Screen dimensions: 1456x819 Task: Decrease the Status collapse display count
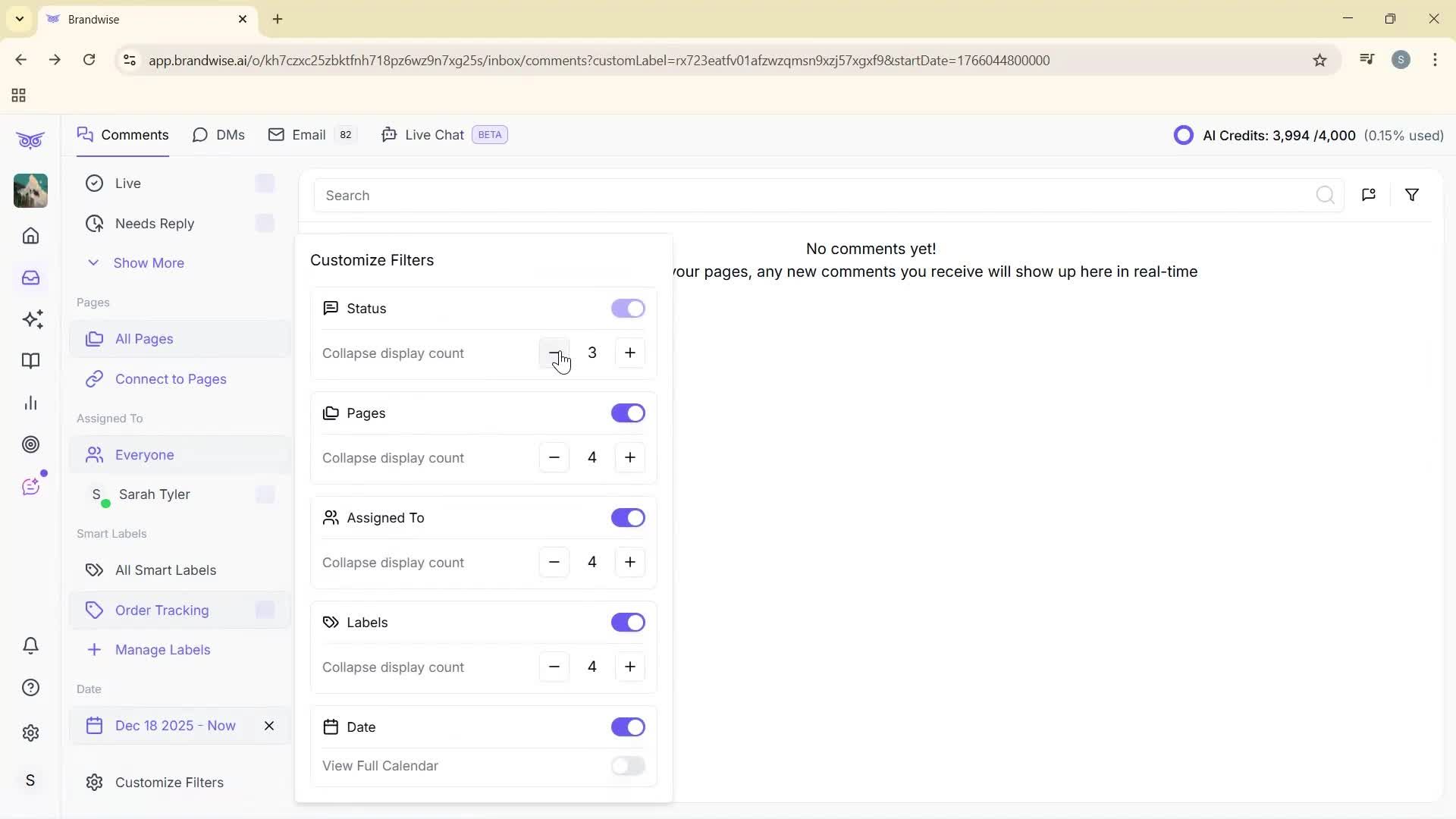(x=554, y=353)
